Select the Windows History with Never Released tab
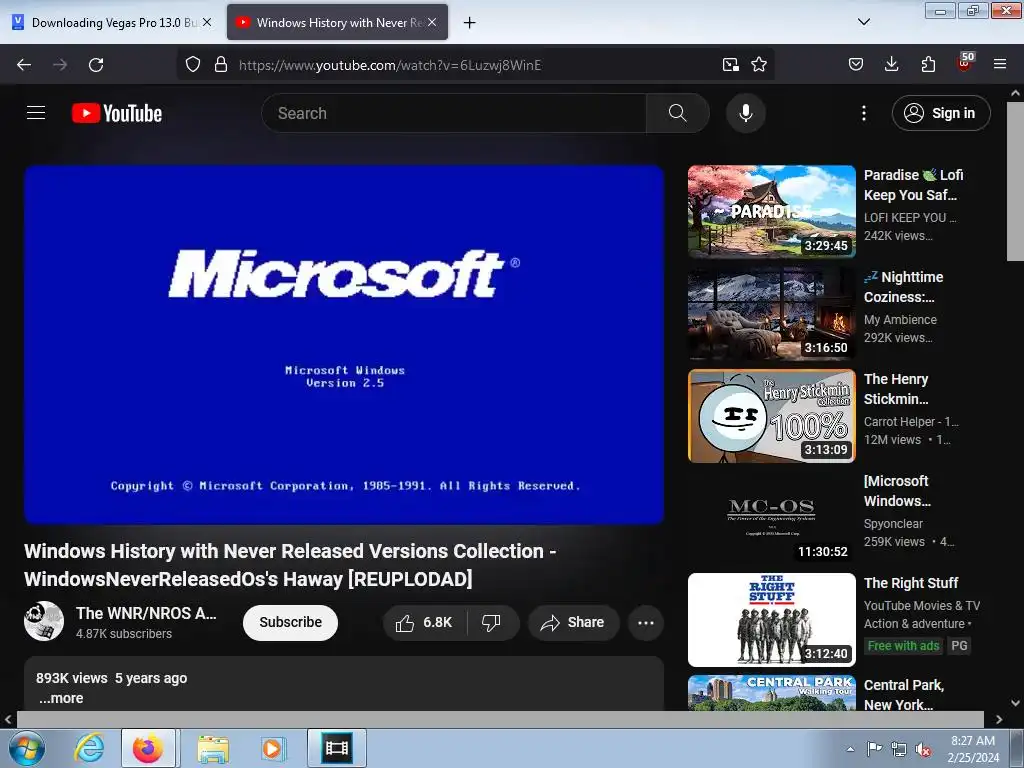 (x=337, y=22)
